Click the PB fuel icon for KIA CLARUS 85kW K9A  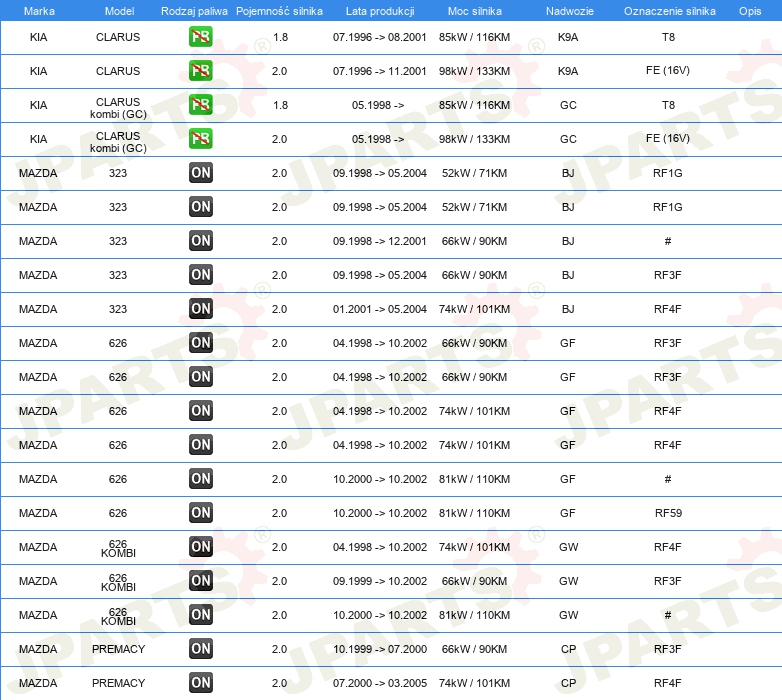point(200,37)
